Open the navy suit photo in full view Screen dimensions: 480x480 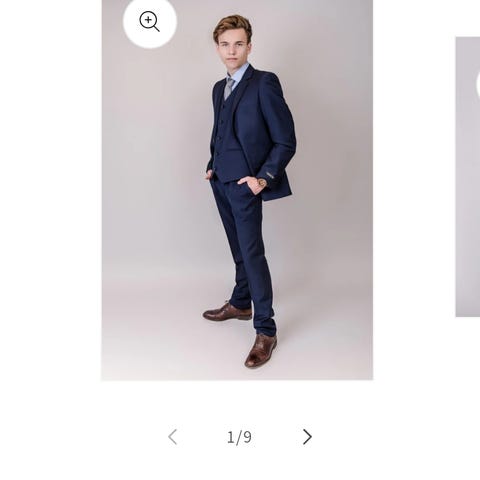[237, 190]
